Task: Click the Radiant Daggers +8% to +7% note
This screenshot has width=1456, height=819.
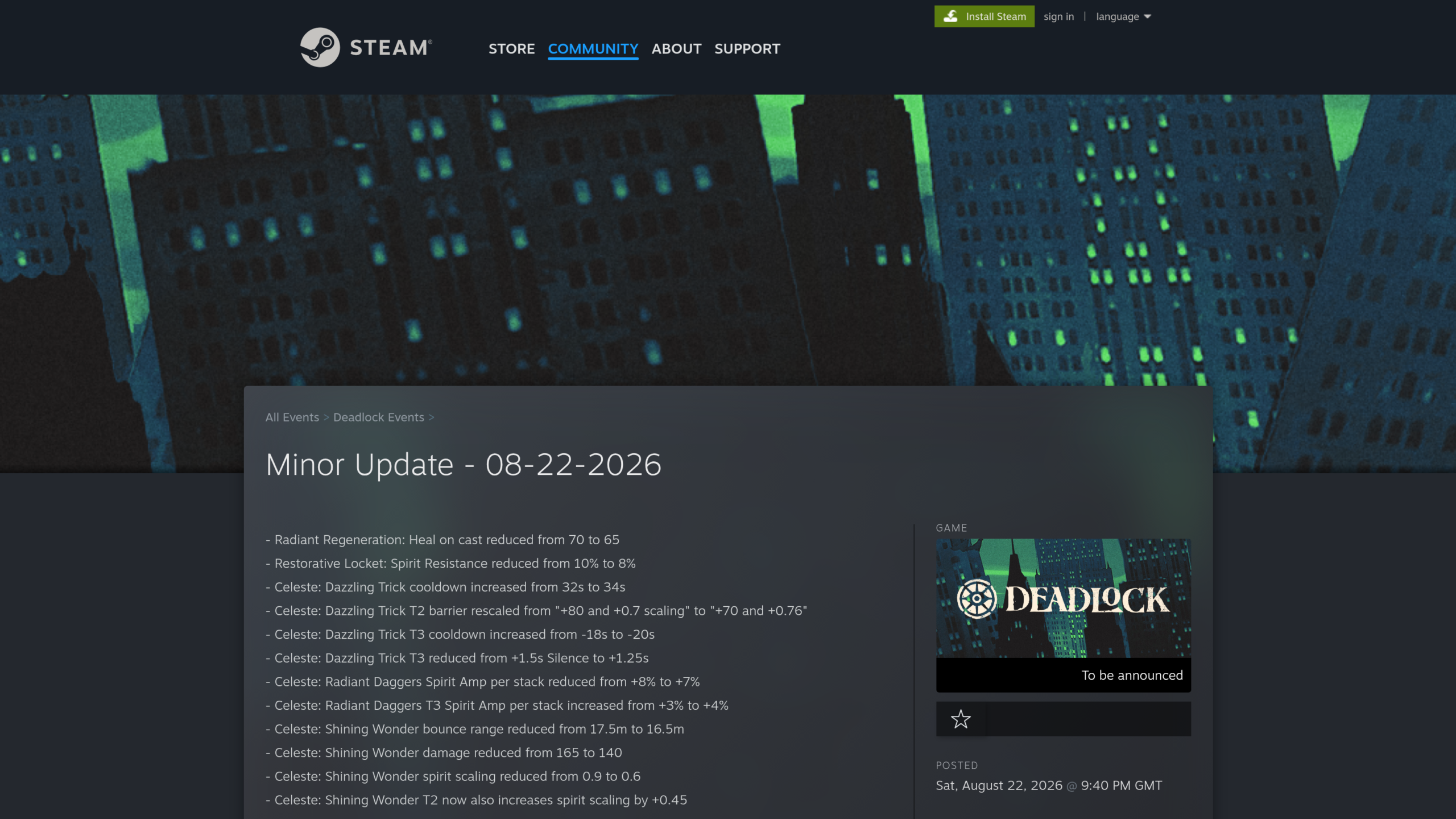Action: [x=483, y=682]
